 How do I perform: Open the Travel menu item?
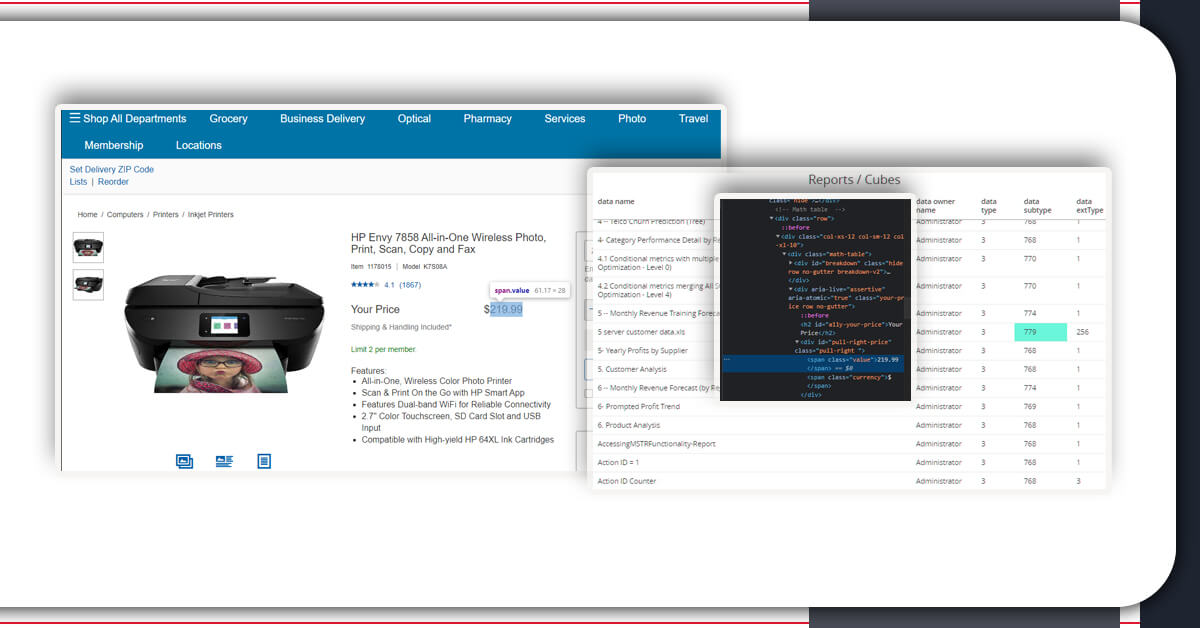(x=693, y=118)
